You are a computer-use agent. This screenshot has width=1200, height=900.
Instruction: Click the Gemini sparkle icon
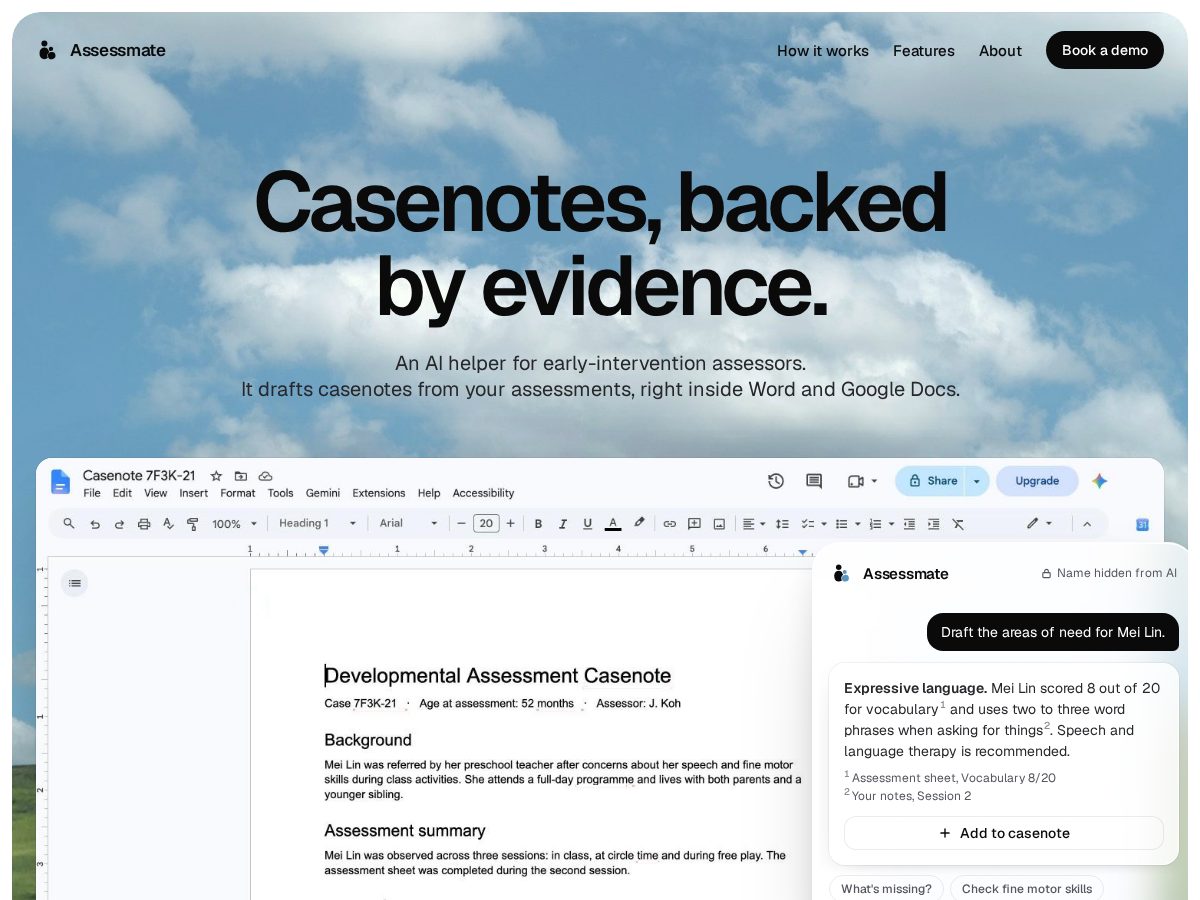point(1100,481)
